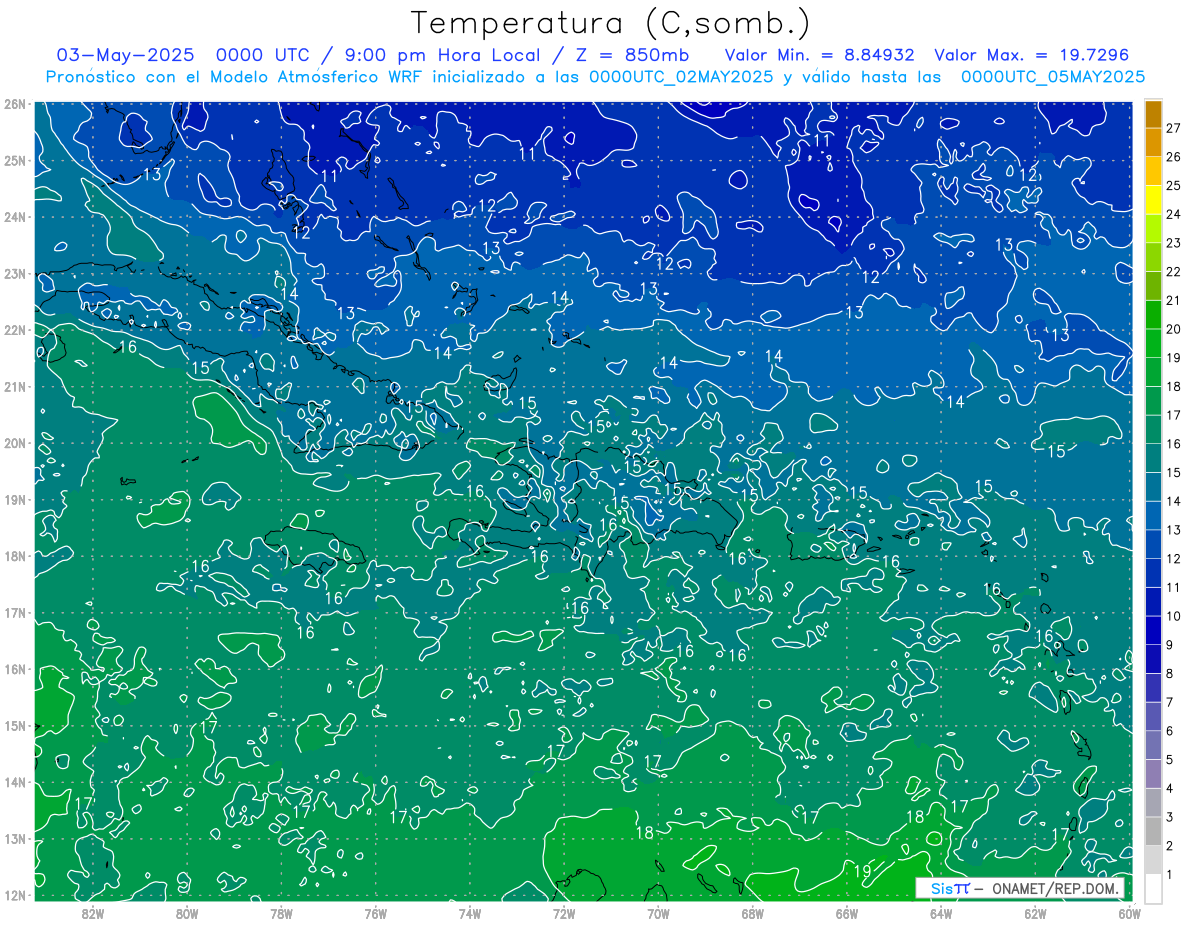Click the valid-until time 0000UTC_05MAY2025
The width and height of the screenshot is (1200, 927).
pos(1053,76)
